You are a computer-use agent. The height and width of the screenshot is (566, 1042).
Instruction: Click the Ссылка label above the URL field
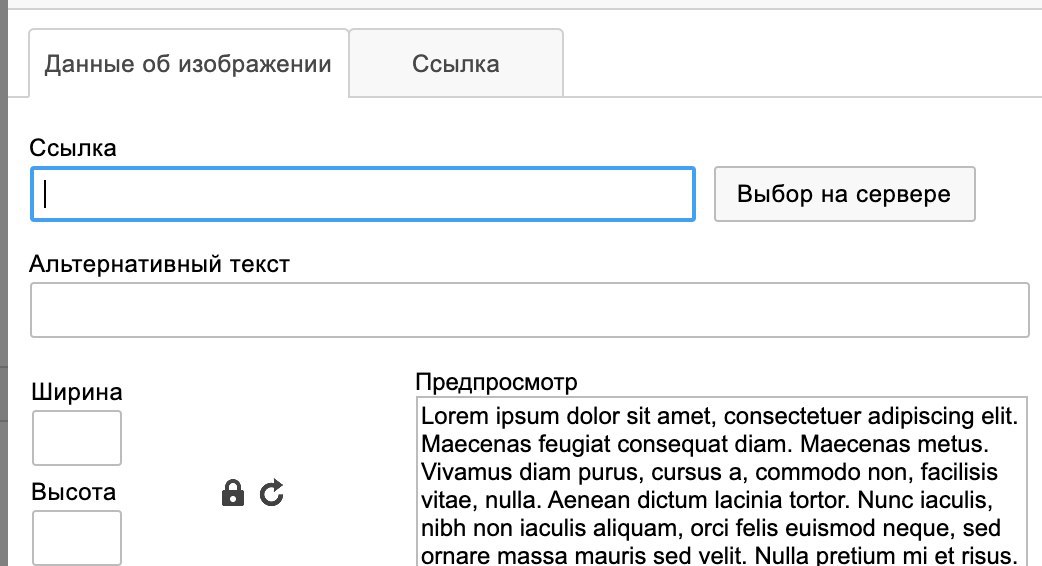pos(73,147)
